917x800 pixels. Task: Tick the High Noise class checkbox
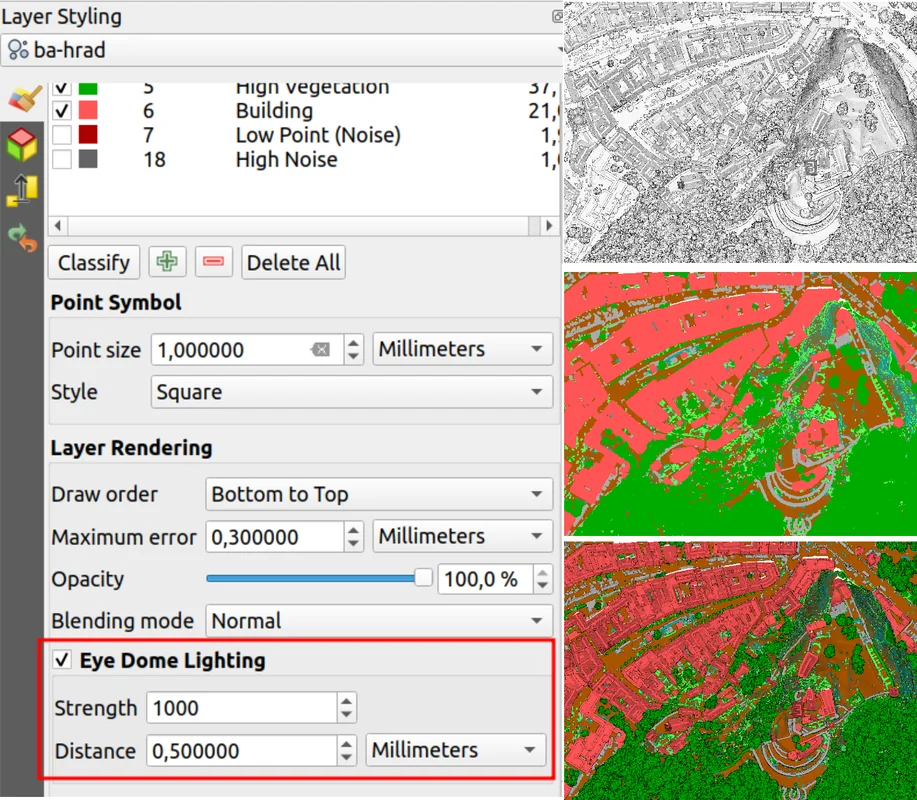pos(62,160)
